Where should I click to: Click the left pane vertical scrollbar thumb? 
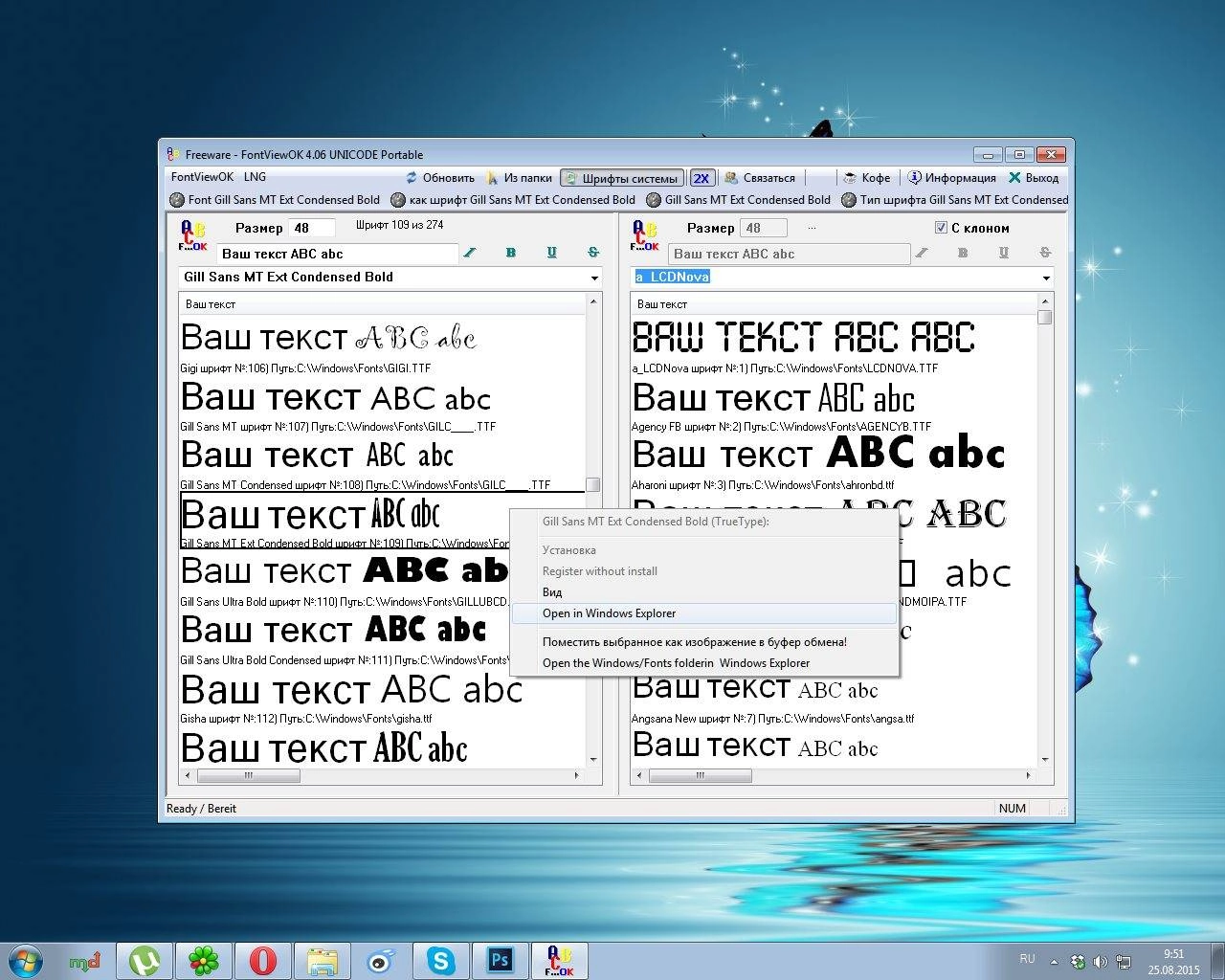click(593, 485)
